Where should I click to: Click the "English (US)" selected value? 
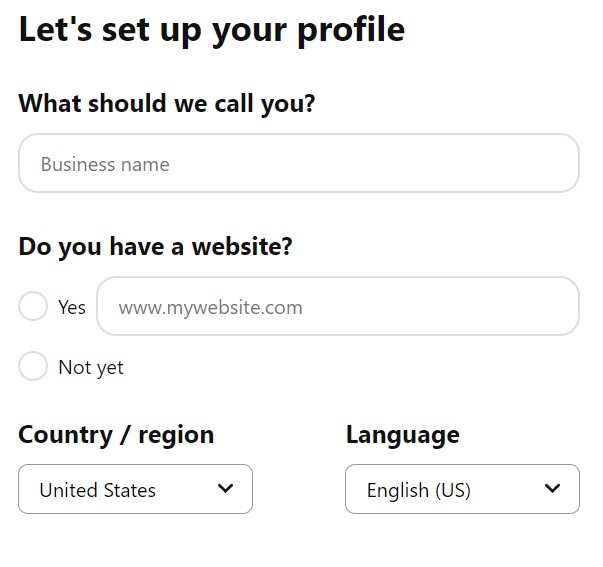point(419,490)
